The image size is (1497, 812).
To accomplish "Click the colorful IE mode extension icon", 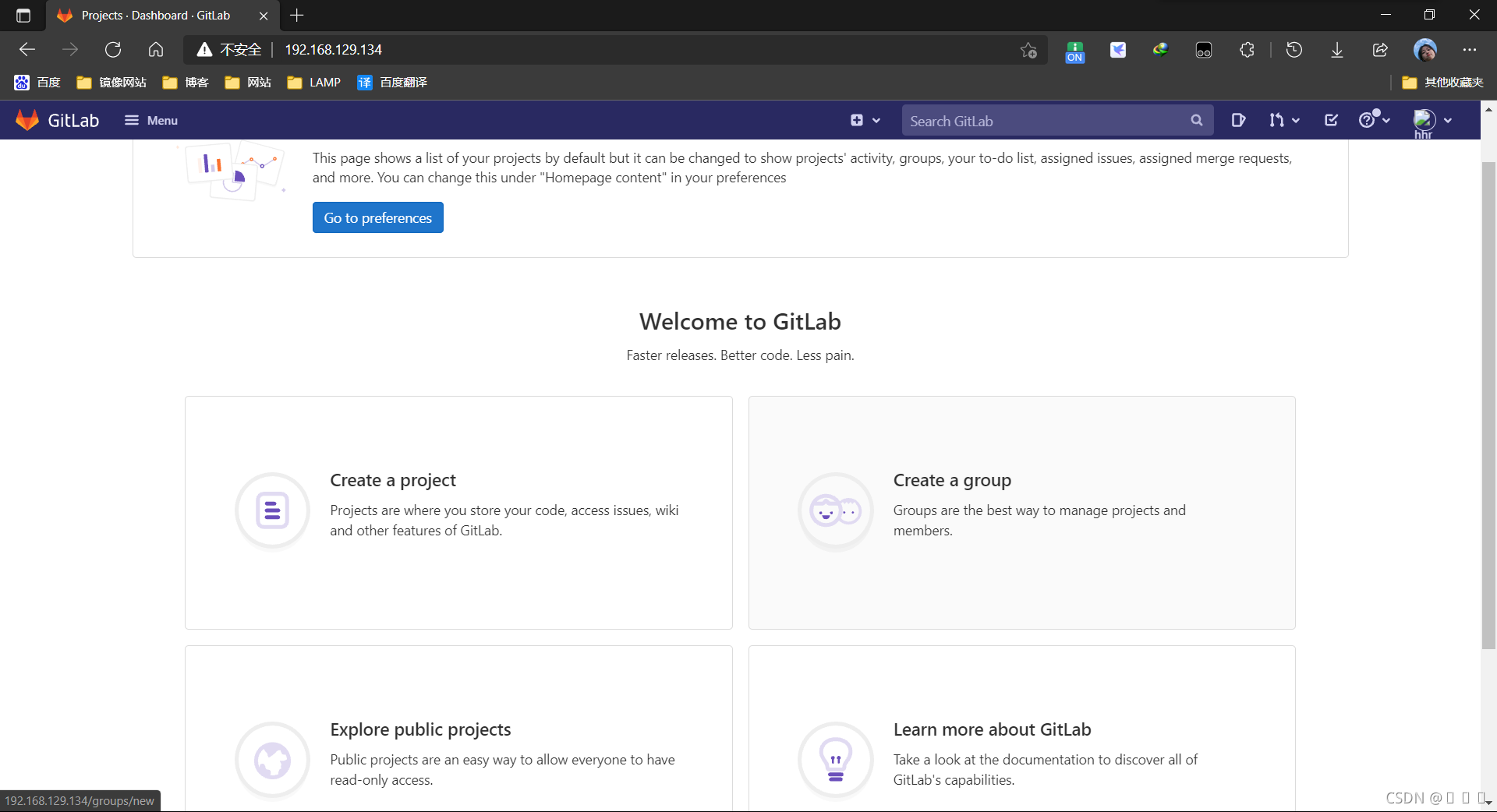I will (1161, 50).
